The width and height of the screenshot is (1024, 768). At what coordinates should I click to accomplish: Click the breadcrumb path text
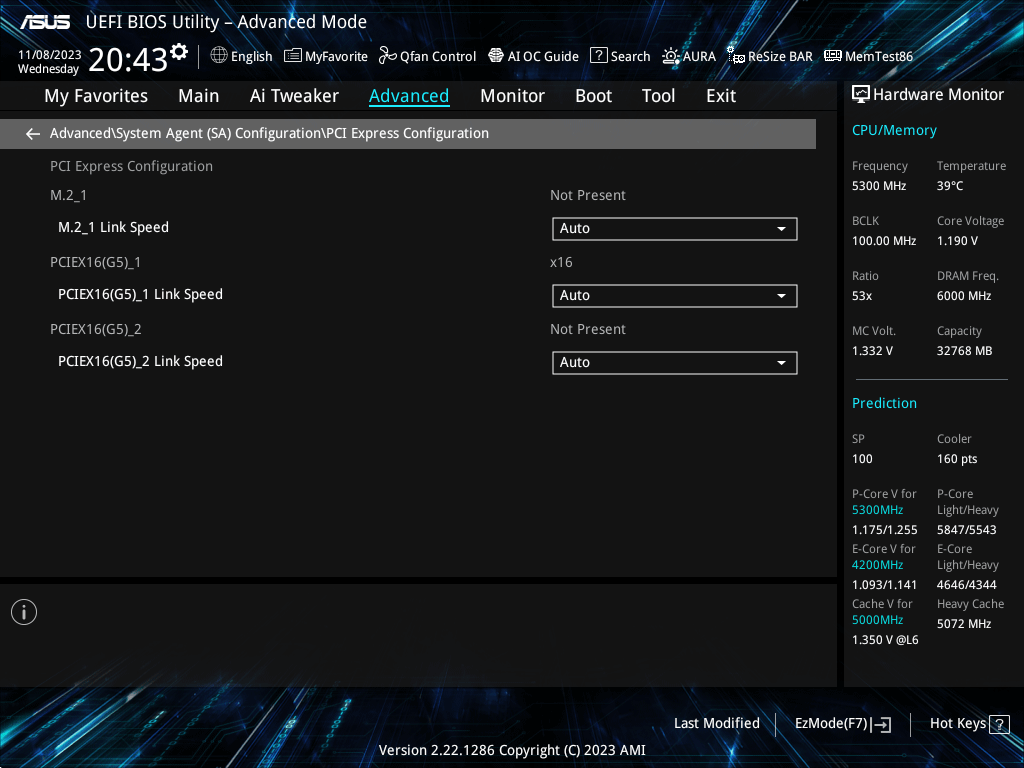tap(269, 133)
